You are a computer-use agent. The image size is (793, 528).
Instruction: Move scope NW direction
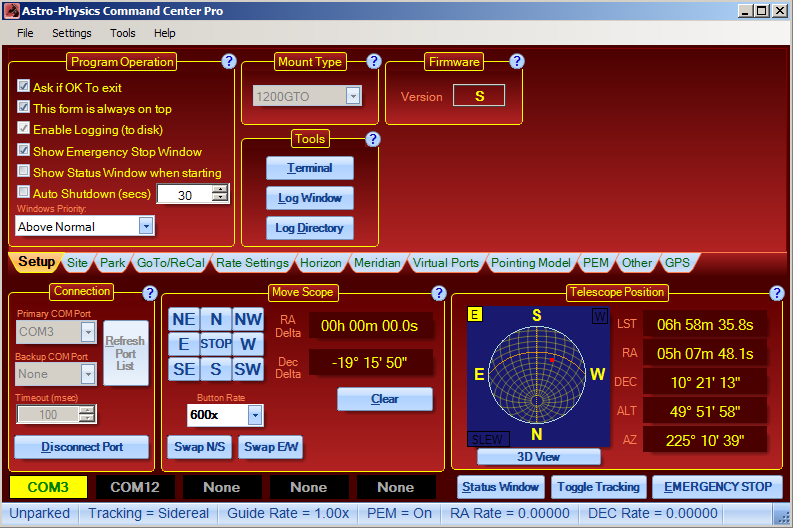coord(248,319)
